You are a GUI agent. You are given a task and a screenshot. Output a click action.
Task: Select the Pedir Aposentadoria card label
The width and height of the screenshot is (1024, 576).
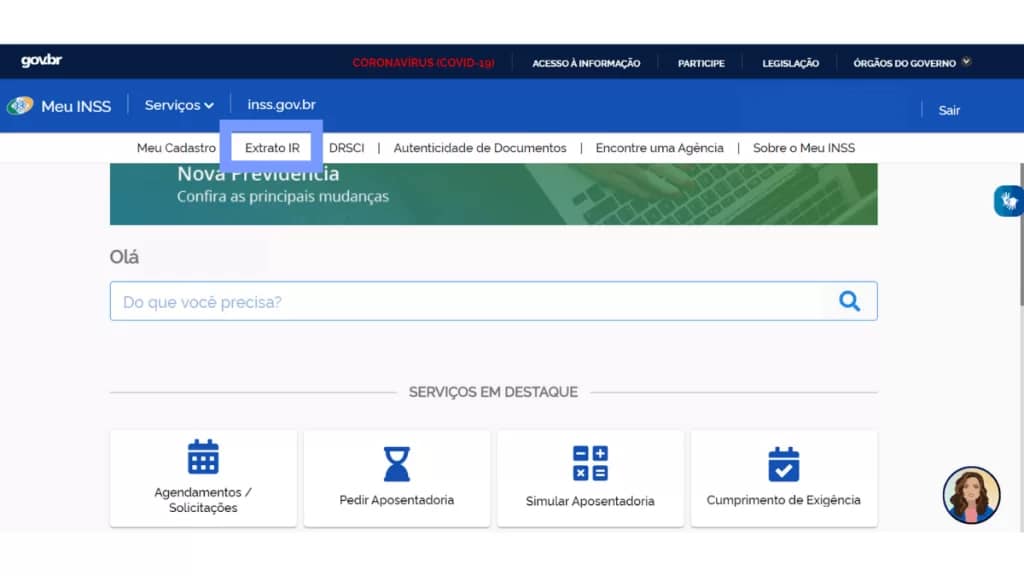tap(396, 500)
